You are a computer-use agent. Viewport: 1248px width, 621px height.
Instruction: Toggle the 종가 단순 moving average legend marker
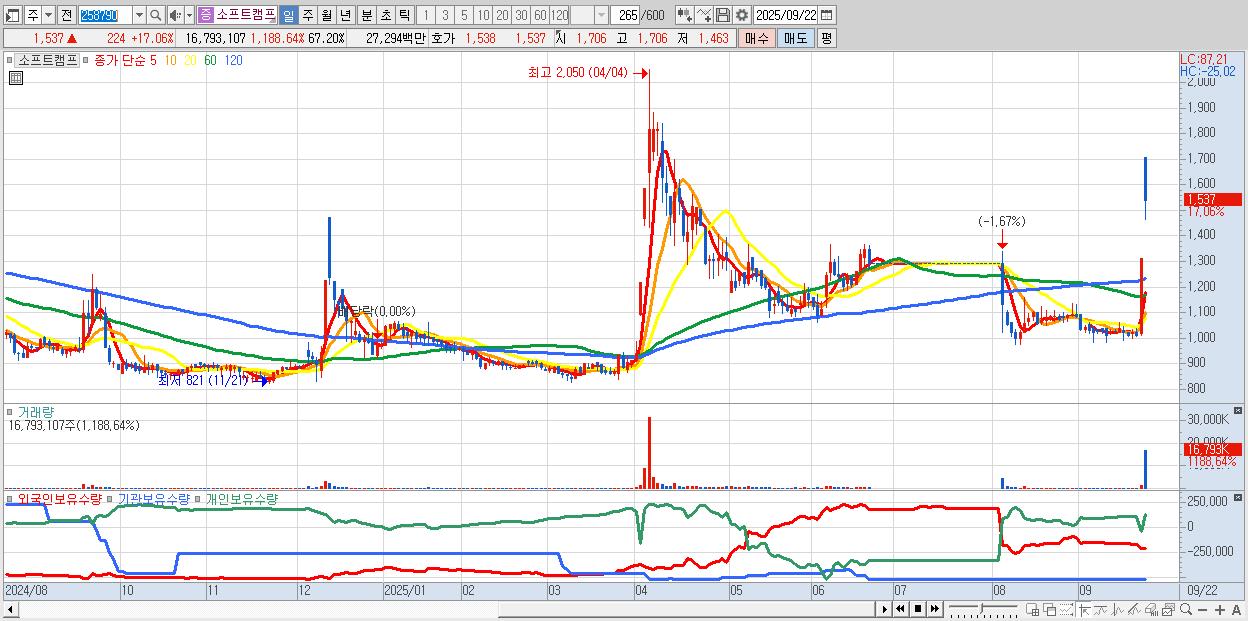click(x=87, y=60)
